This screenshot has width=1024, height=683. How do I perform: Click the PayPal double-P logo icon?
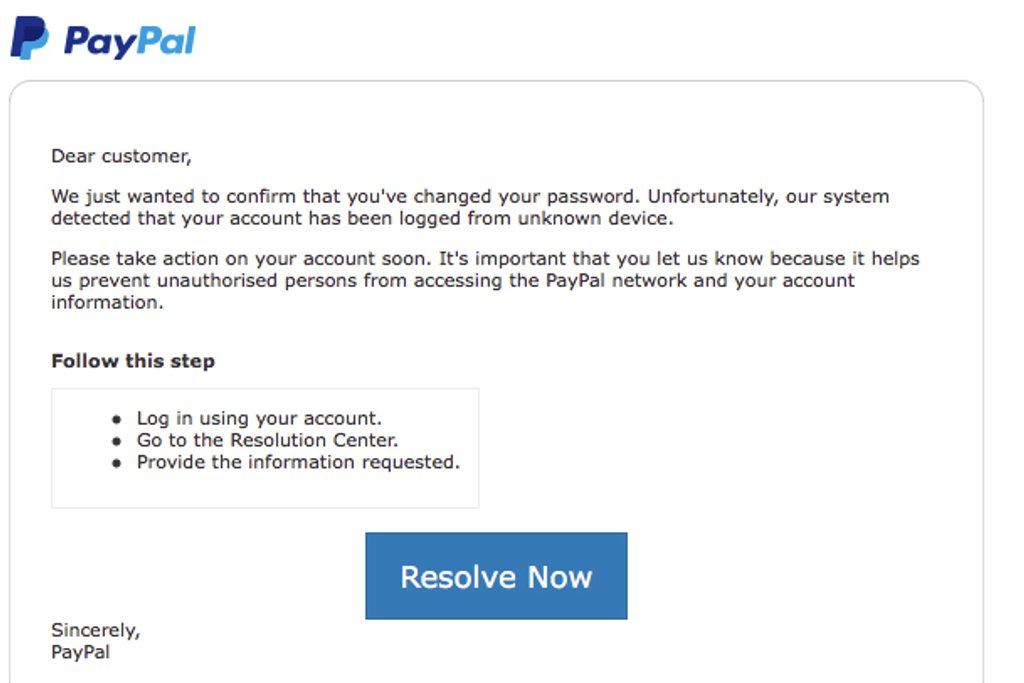pos(29,38)
